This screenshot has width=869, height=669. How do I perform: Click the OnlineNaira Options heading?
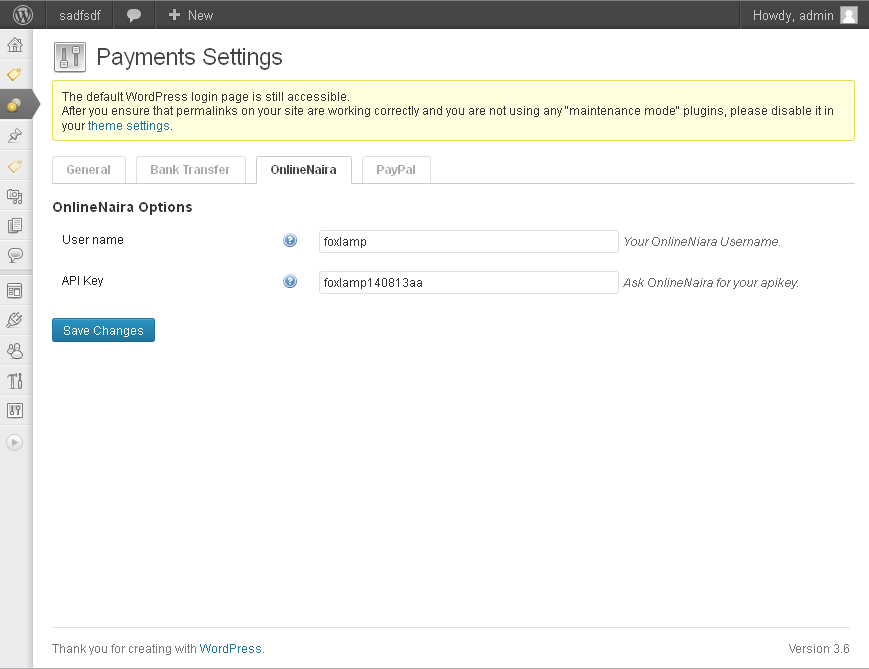122,207
